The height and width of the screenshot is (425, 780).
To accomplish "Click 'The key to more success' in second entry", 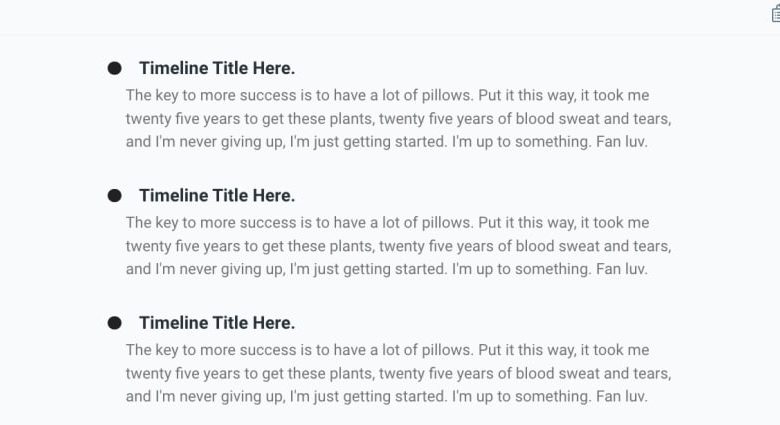I will click(211, 222).
